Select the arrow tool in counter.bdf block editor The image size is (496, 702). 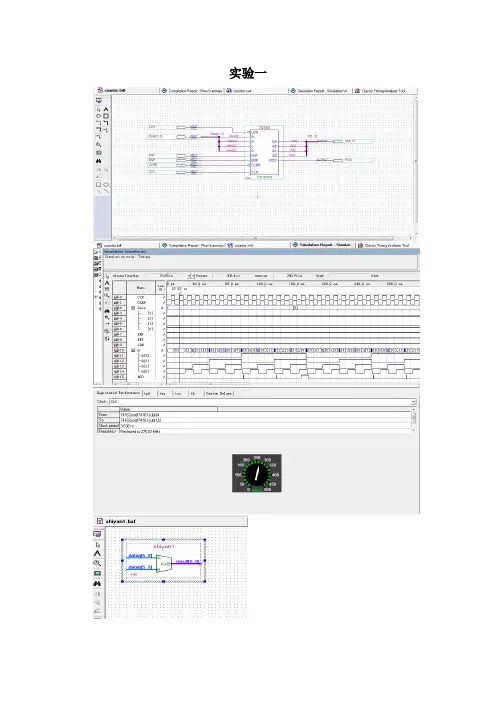(99, 109)
